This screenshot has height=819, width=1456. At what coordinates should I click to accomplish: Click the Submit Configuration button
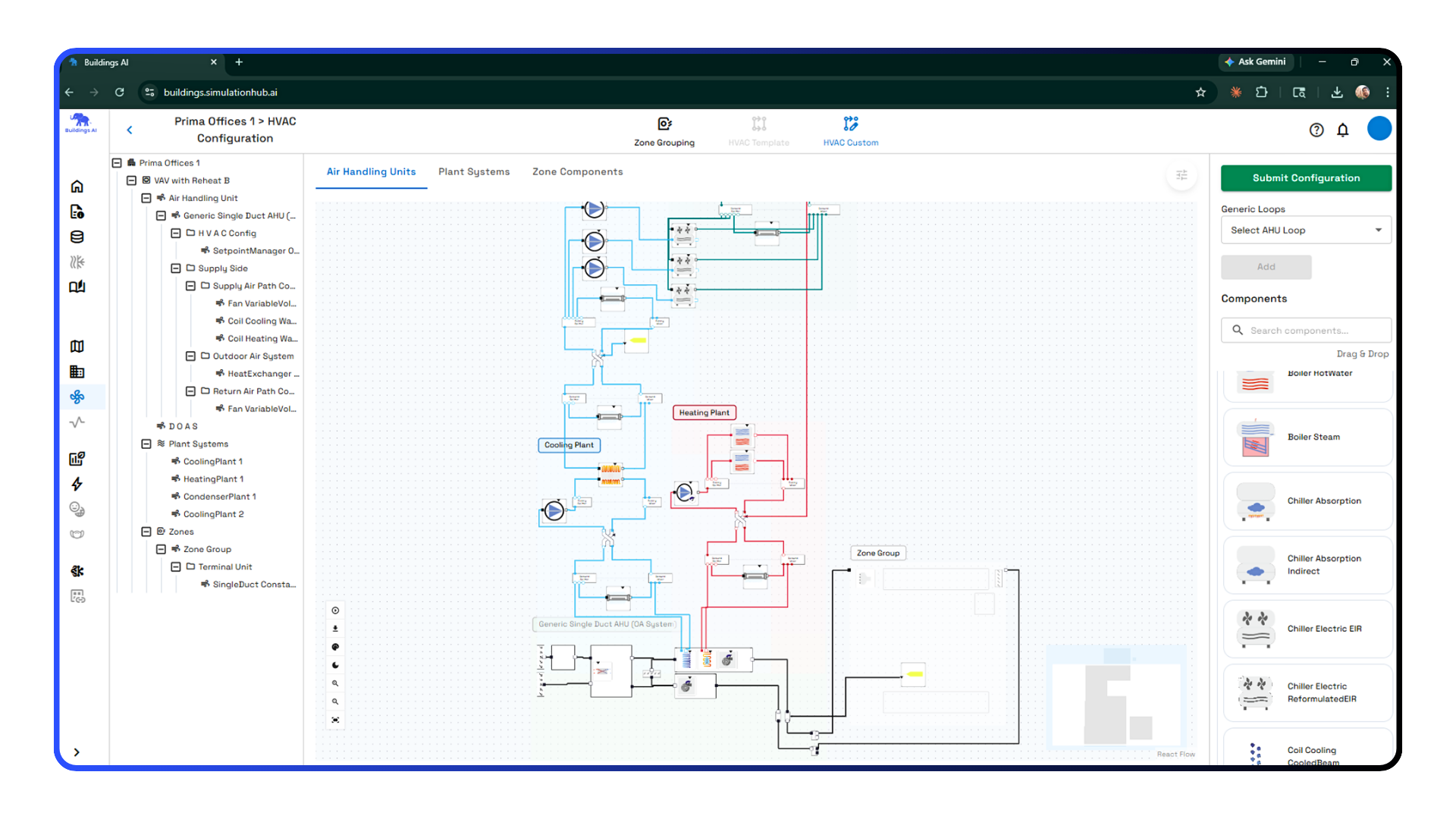coord(1305,178)
